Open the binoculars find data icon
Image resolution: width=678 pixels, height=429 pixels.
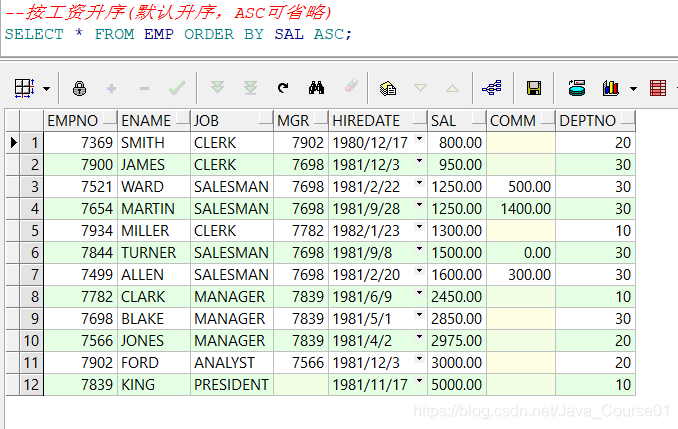pyautogui.click(x=317, y=88)
